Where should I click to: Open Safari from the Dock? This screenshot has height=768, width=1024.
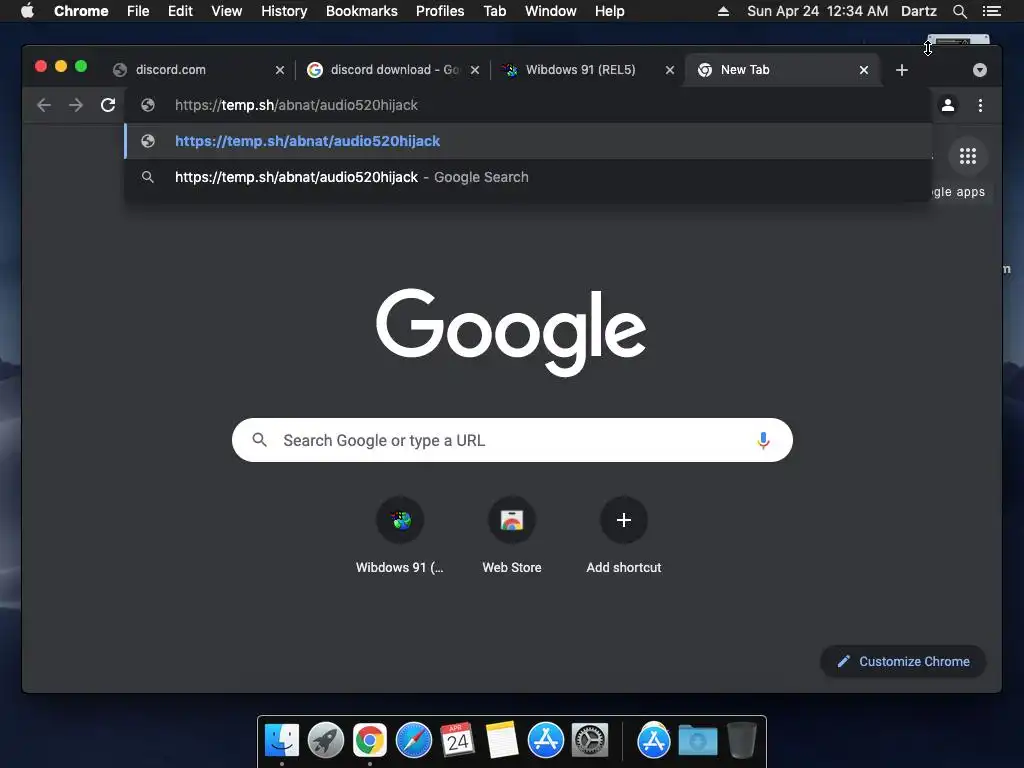coord(413,741)
